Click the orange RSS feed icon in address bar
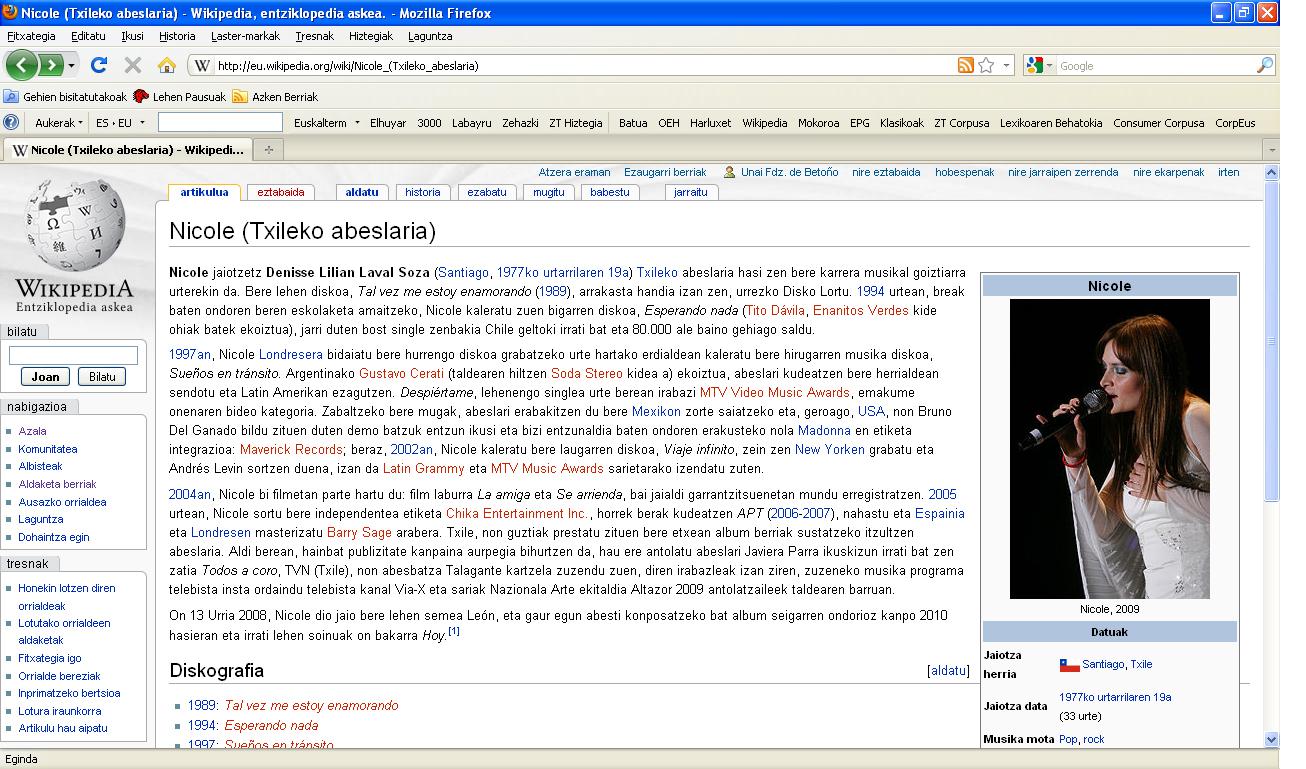Screen dimensions: 1306x769 tap(965, 66)
